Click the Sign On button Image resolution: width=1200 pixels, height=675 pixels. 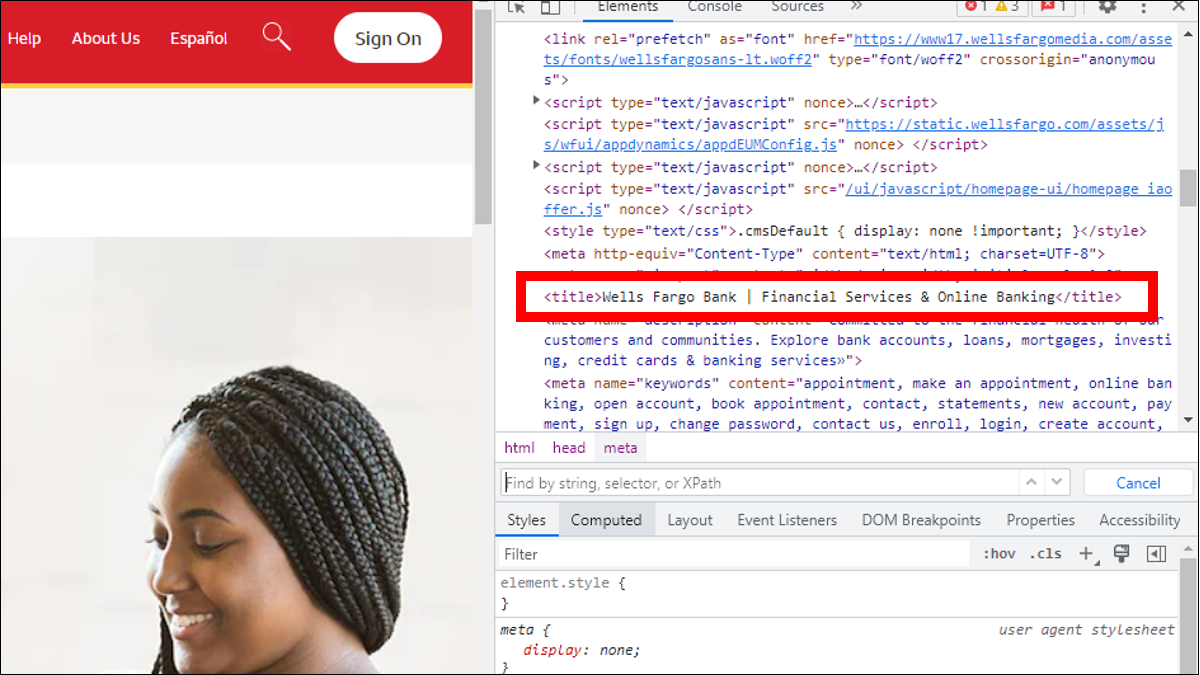[x=388, y=39]
